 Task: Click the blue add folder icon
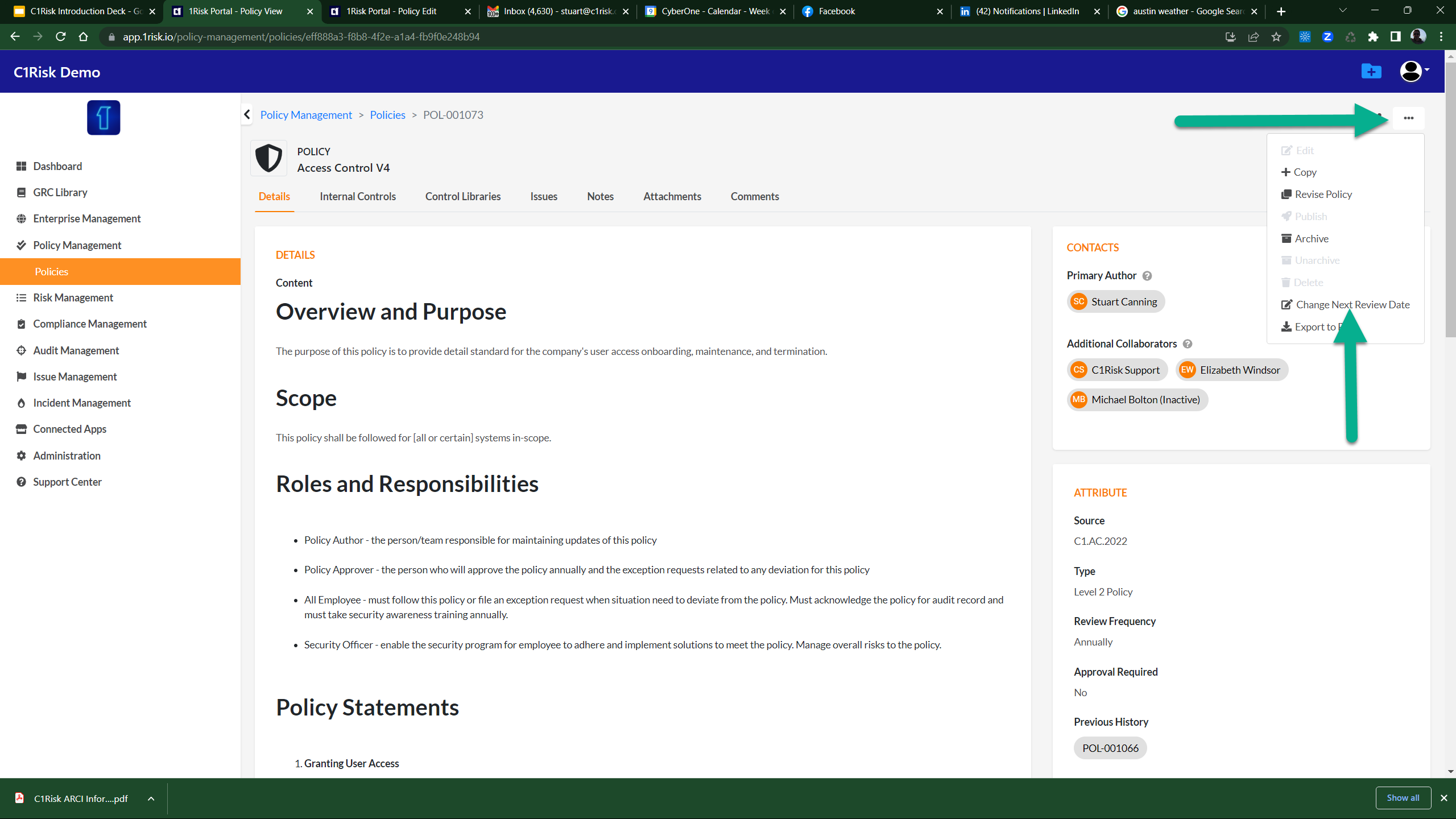1371,72
